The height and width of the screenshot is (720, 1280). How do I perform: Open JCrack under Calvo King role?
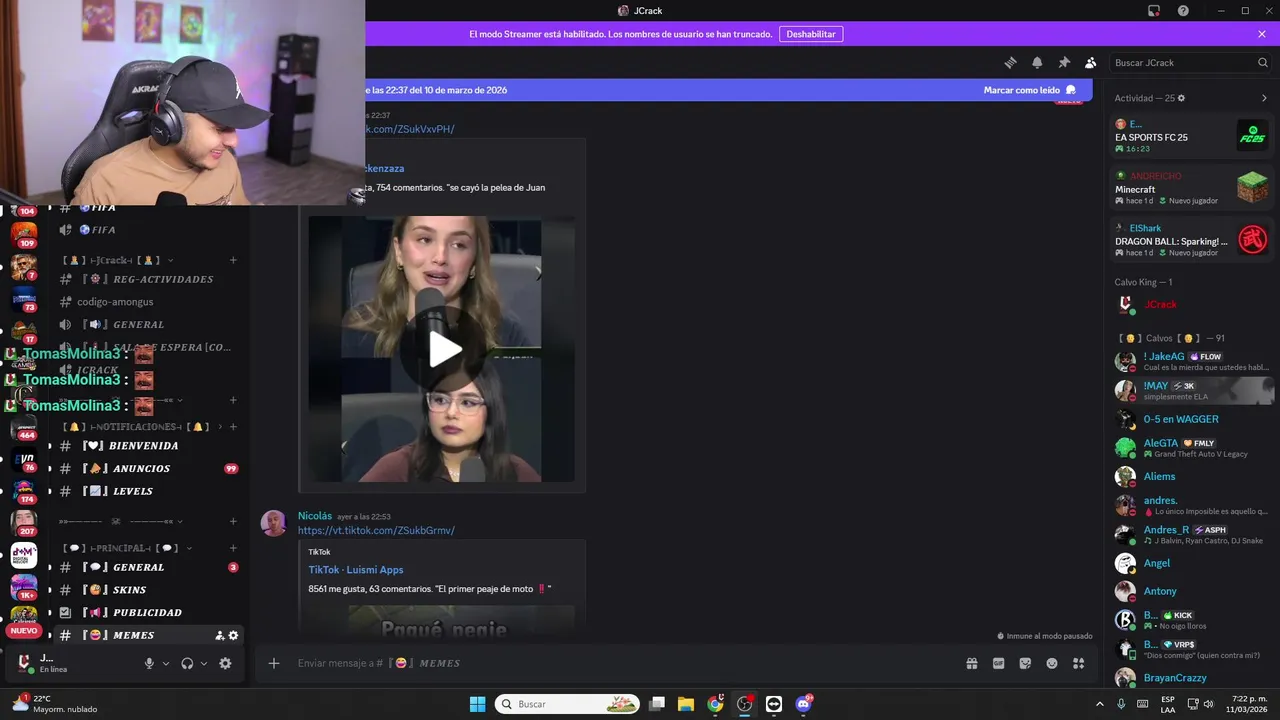point(1191,304)
